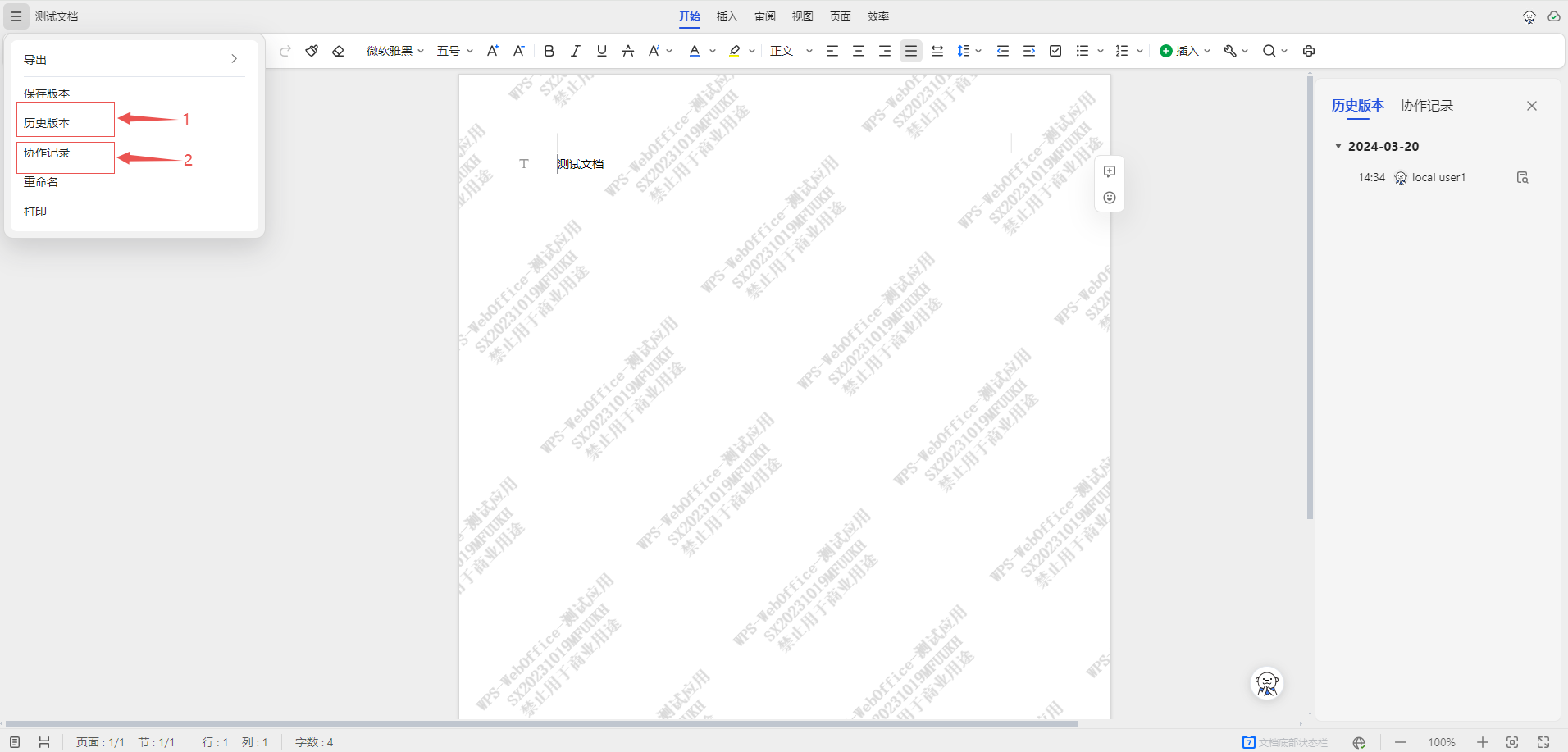Collapse the 2024-03-20 version group
The image size is (1568, 752).
pos(1338,146)
